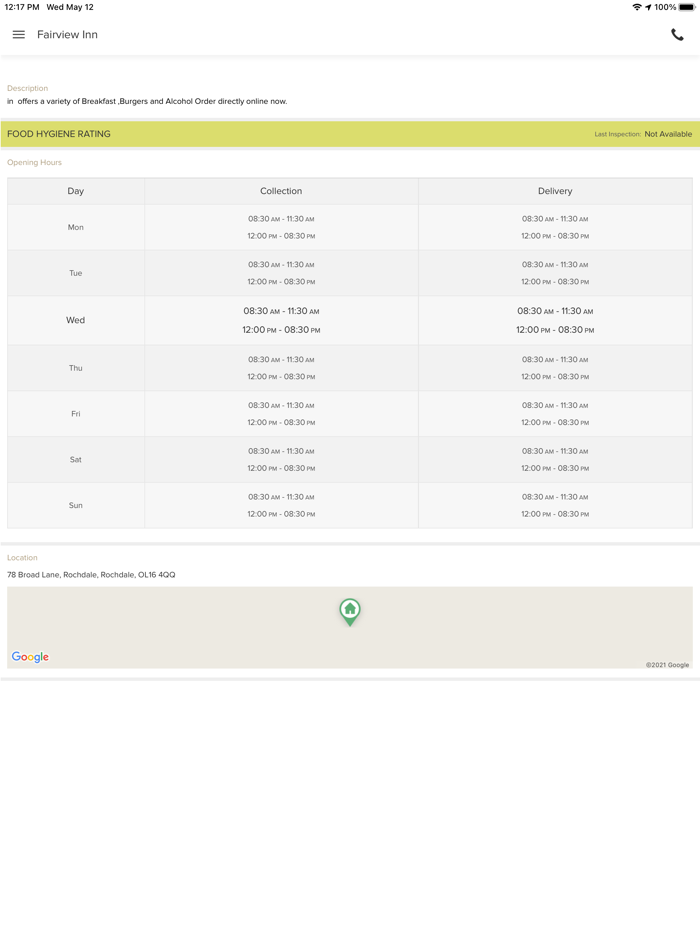Tap the phone call icon
The image size is (700, 934).
(x=677, y=35)
